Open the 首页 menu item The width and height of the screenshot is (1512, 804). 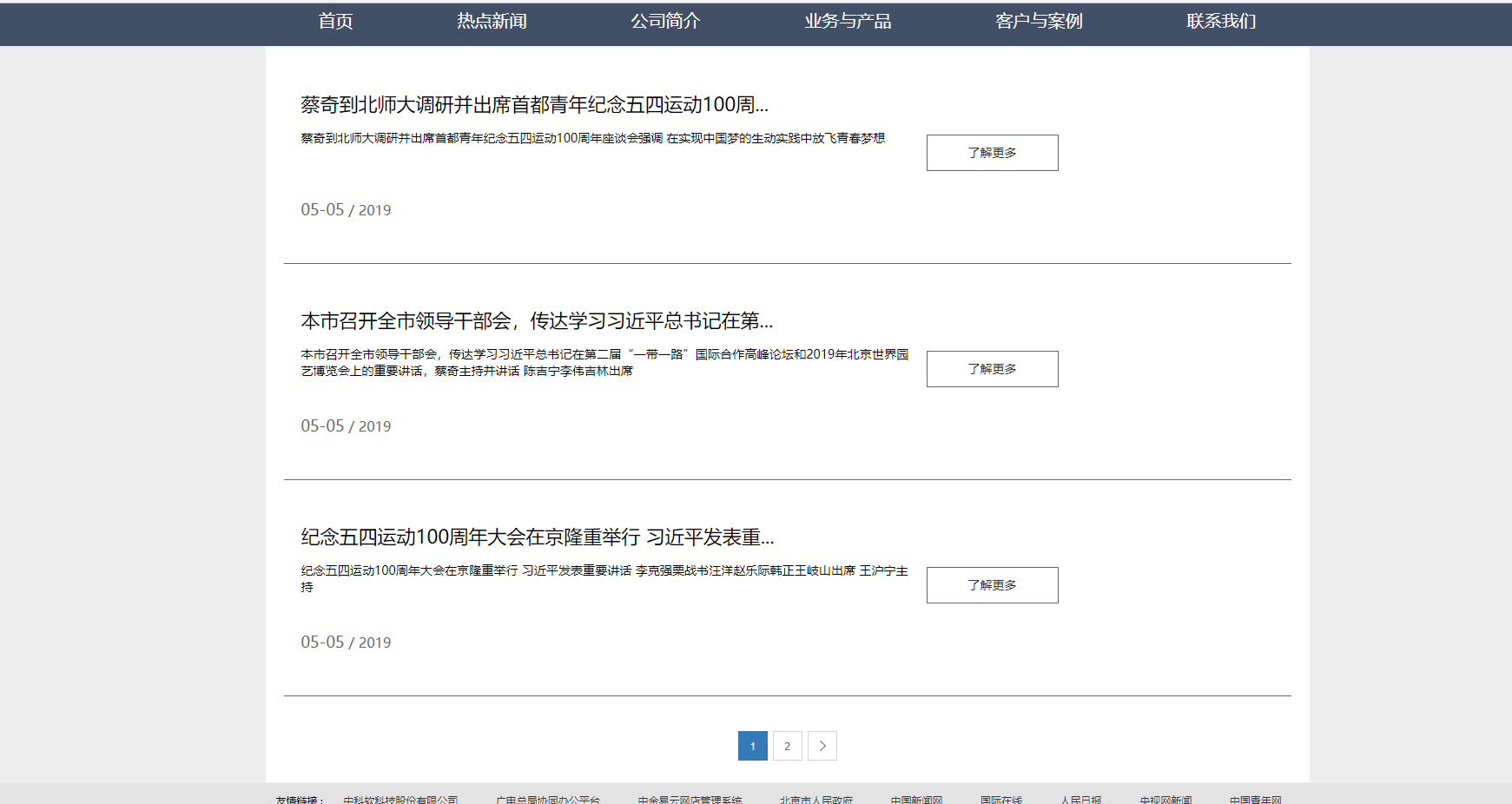pyautogui.click(x=335, y=22)
